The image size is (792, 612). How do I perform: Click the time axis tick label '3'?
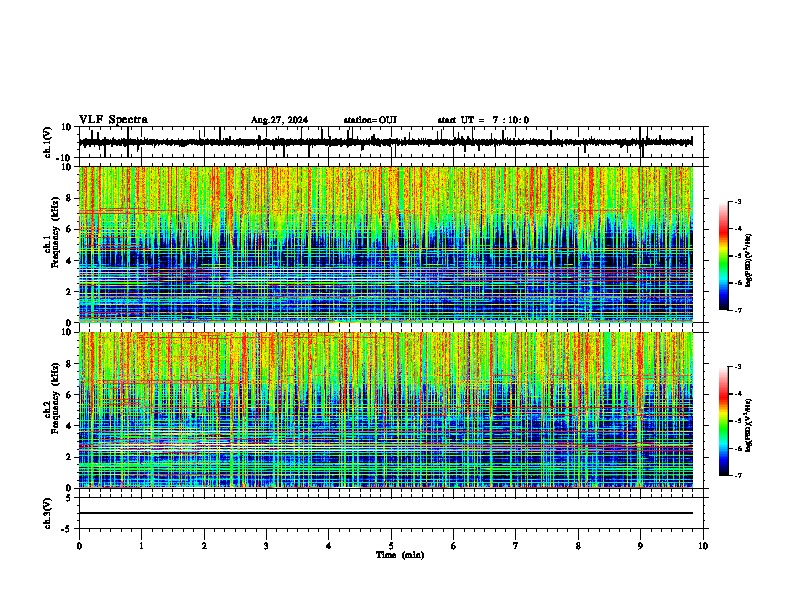[x=266, y=546]
